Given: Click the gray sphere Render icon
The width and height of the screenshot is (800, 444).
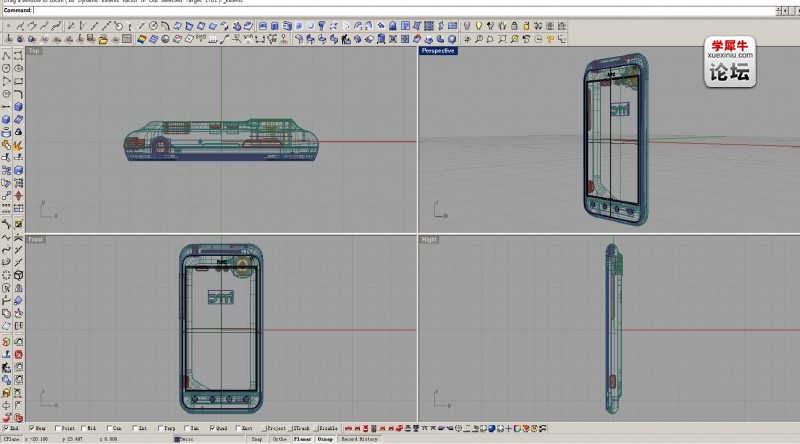Looking at the screenshot, I should coord(165,39).
